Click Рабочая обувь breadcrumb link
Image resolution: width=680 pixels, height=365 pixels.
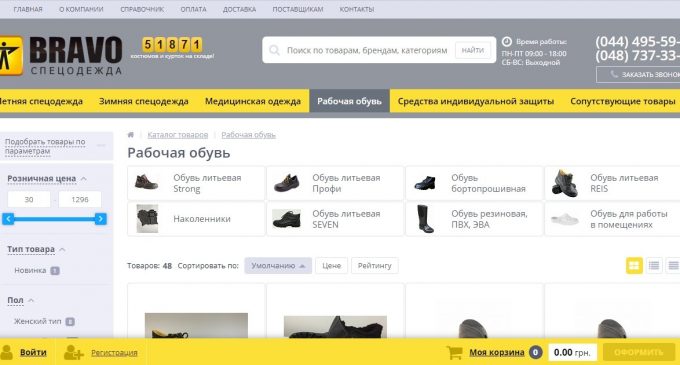click(248, 135)
